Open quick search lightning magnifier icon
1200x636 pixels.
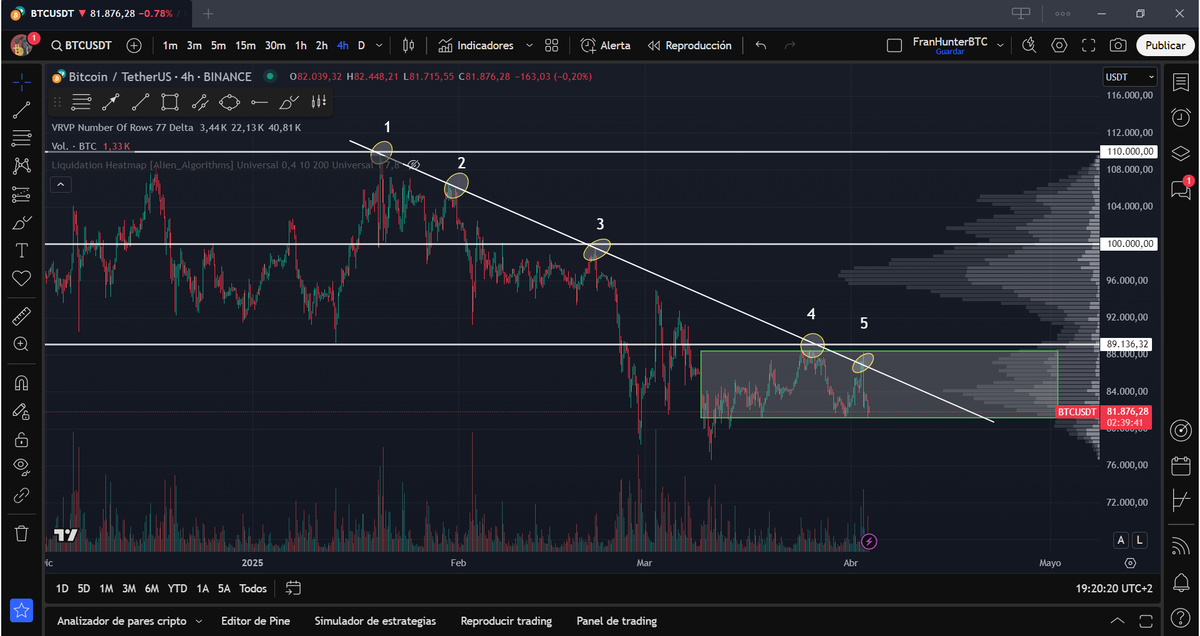(x=1029, y=45)
